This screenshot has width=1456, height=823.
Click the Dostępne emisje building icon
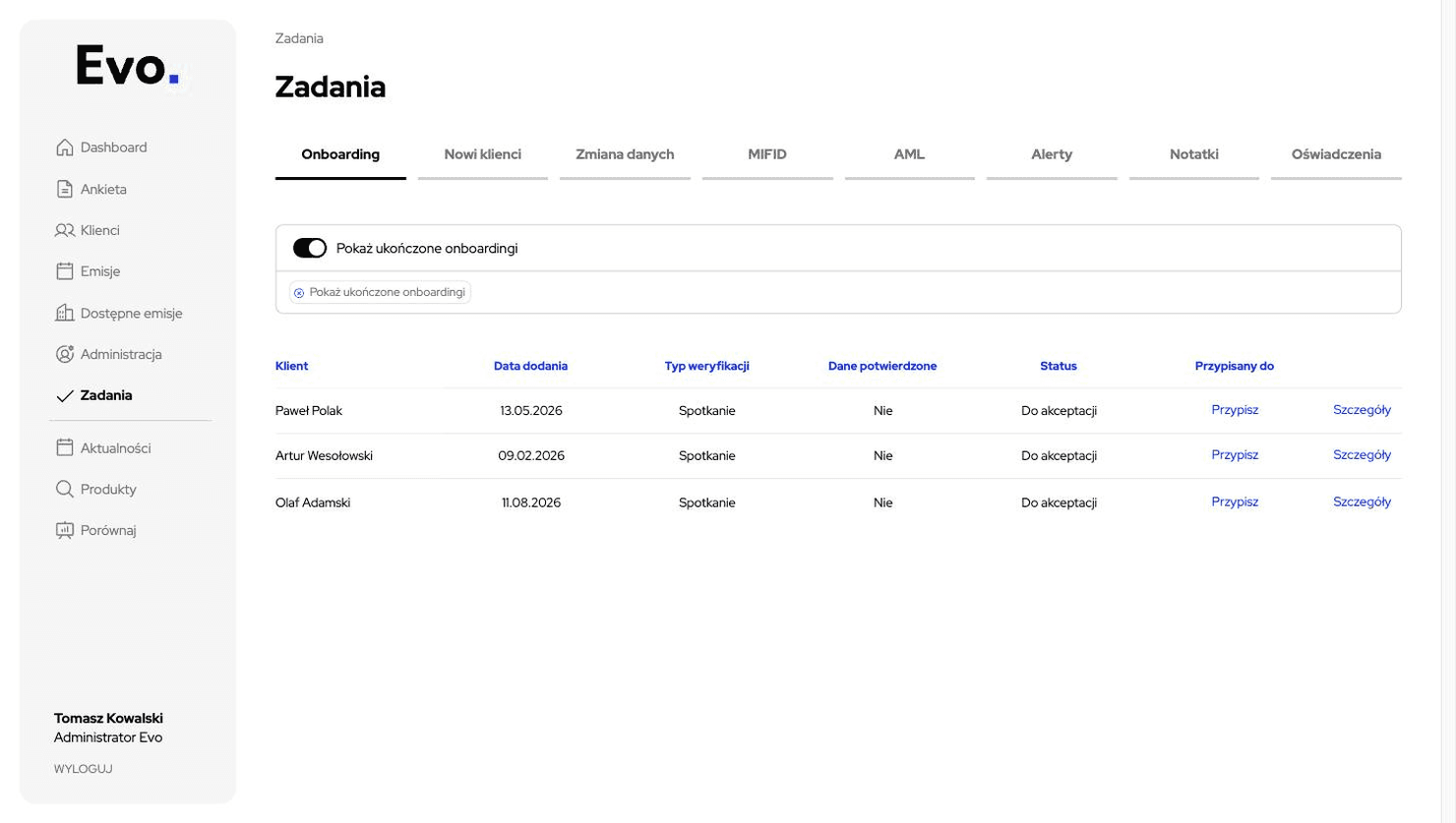[x=65, y=313]
